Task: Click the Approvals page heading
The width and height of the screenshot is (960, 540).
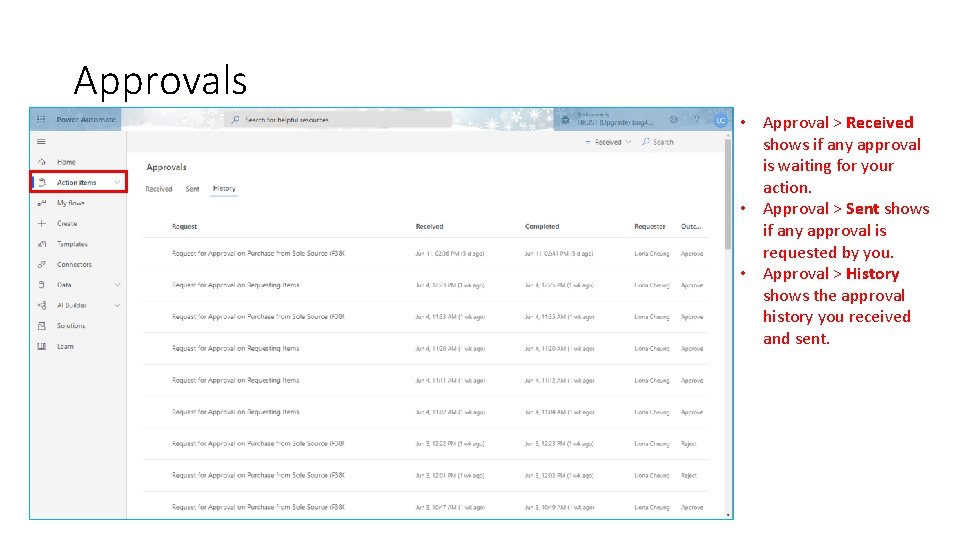Action: tap(167, 167)
